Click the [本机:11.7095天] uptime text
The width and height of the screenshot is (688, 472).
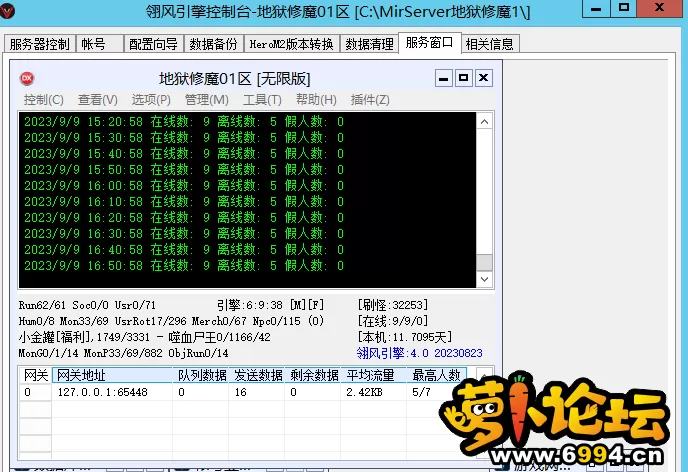click(x=405, y=337)
